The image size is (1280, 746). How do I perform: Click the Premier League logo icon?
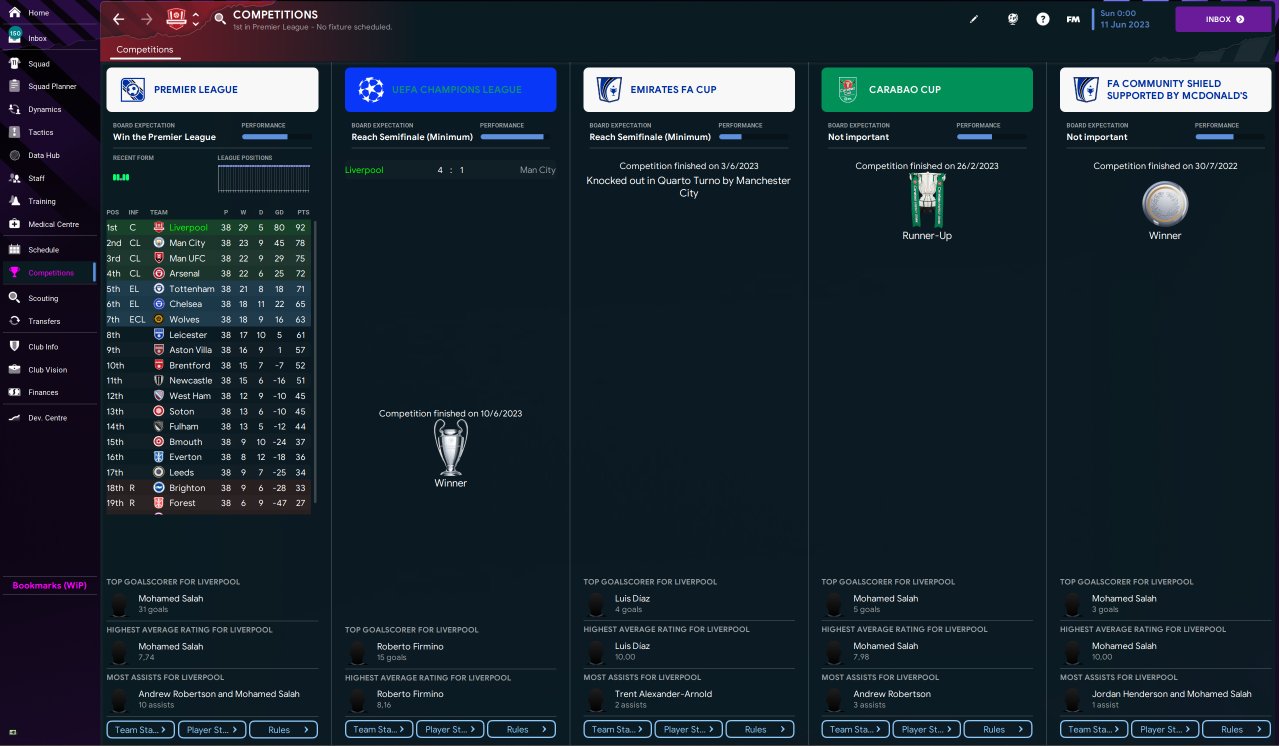(133, 90)
